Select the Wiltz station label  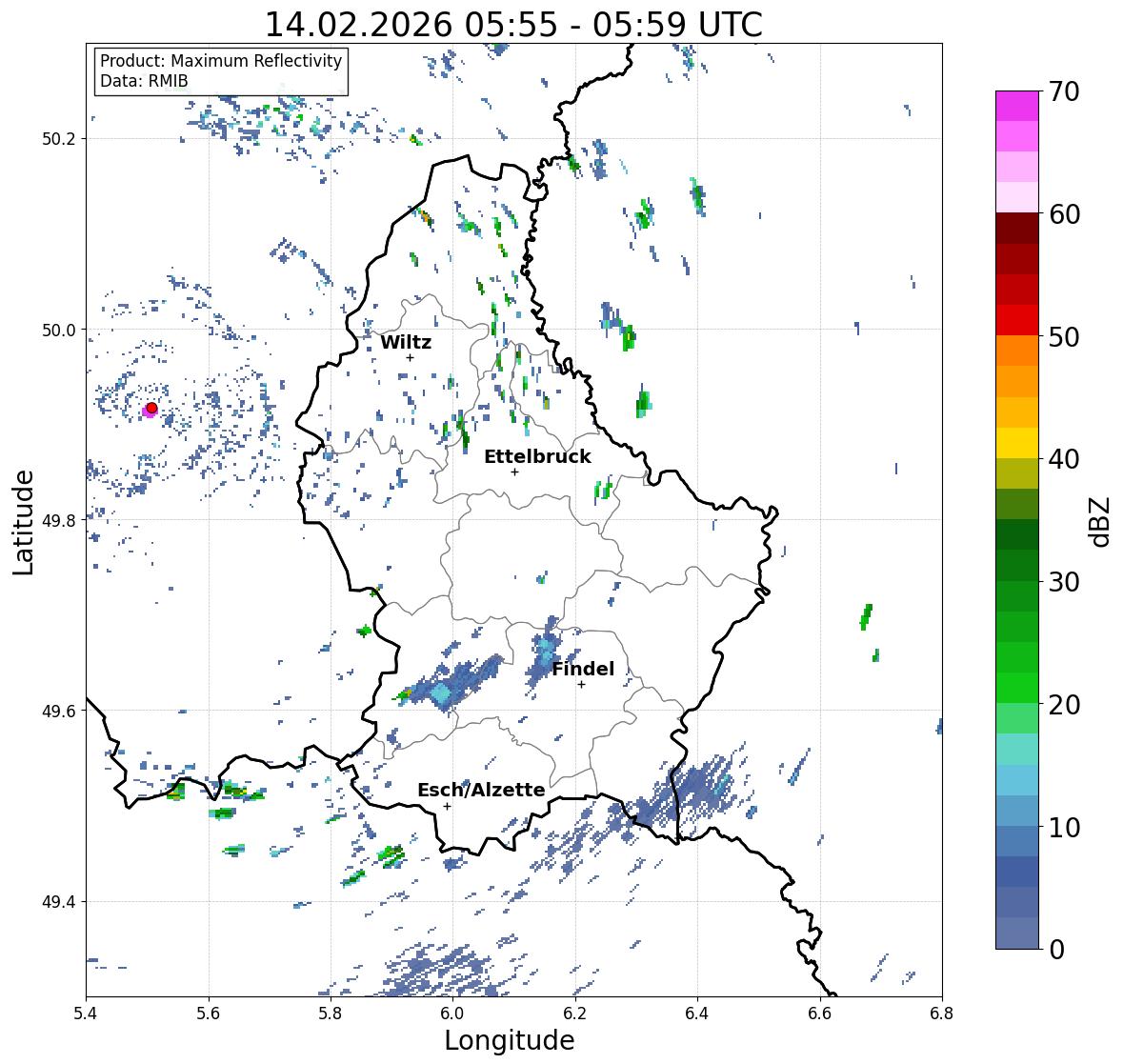406,342
